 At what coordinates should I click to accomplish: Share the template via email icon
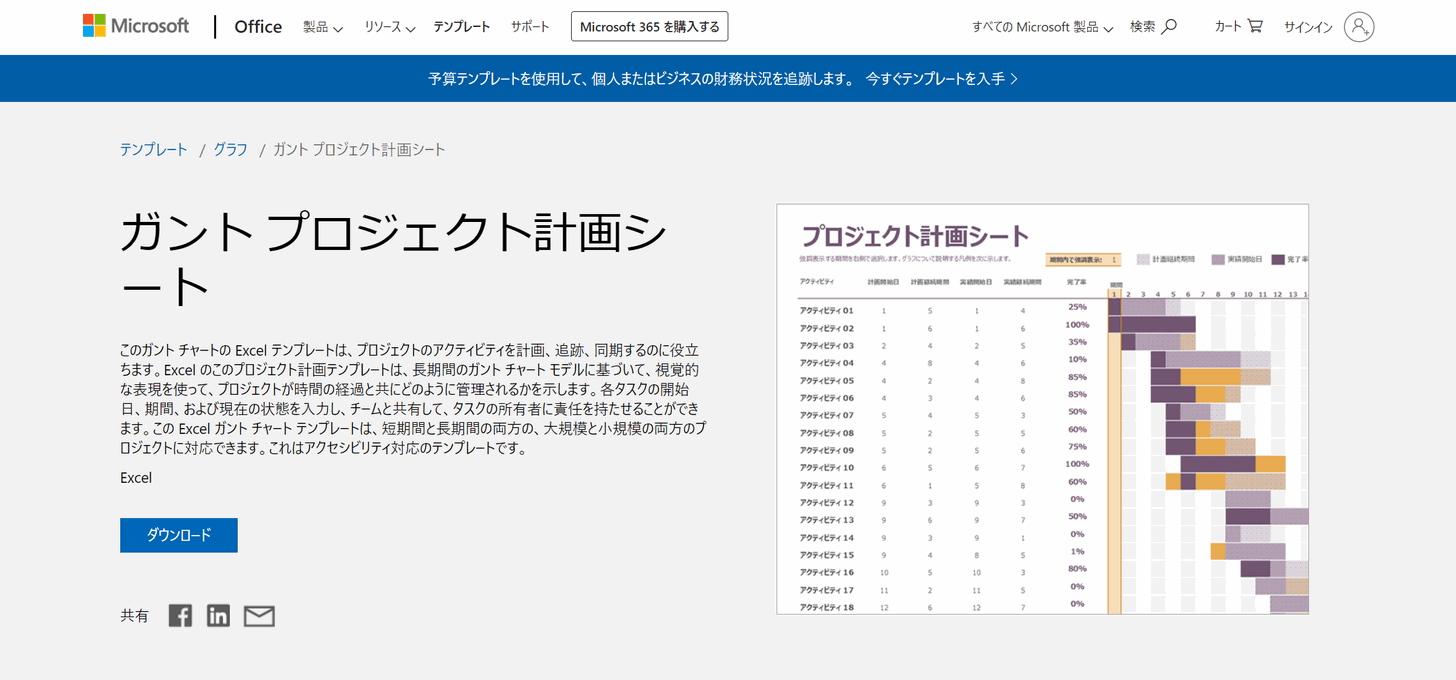pyautogui.click(x=259, y=616)
